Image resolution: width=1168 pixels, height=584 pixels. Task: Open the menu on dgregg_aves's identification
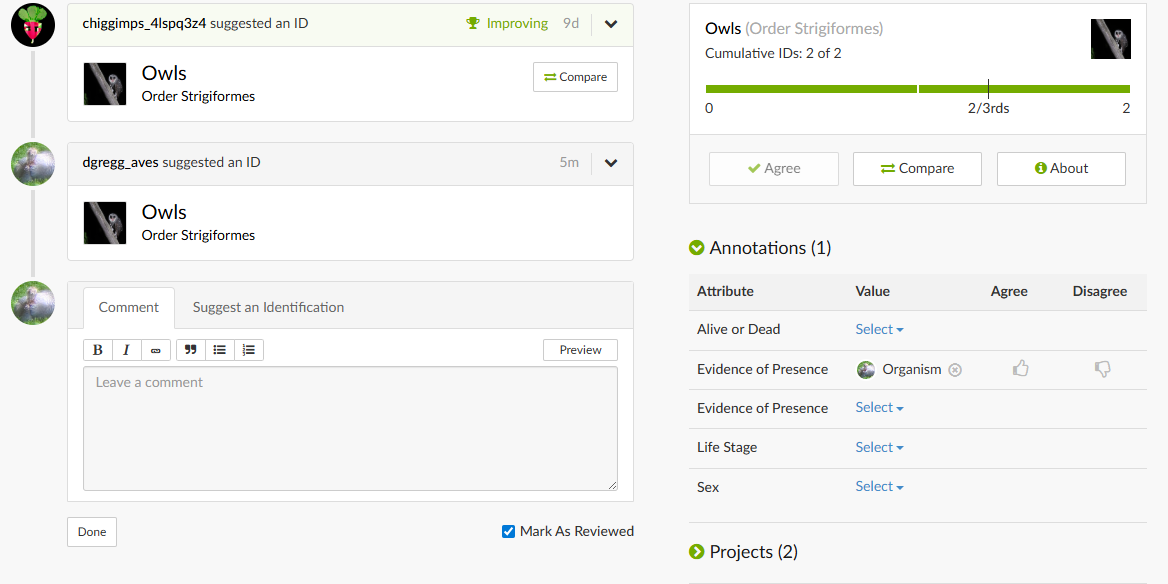point(611,163)
